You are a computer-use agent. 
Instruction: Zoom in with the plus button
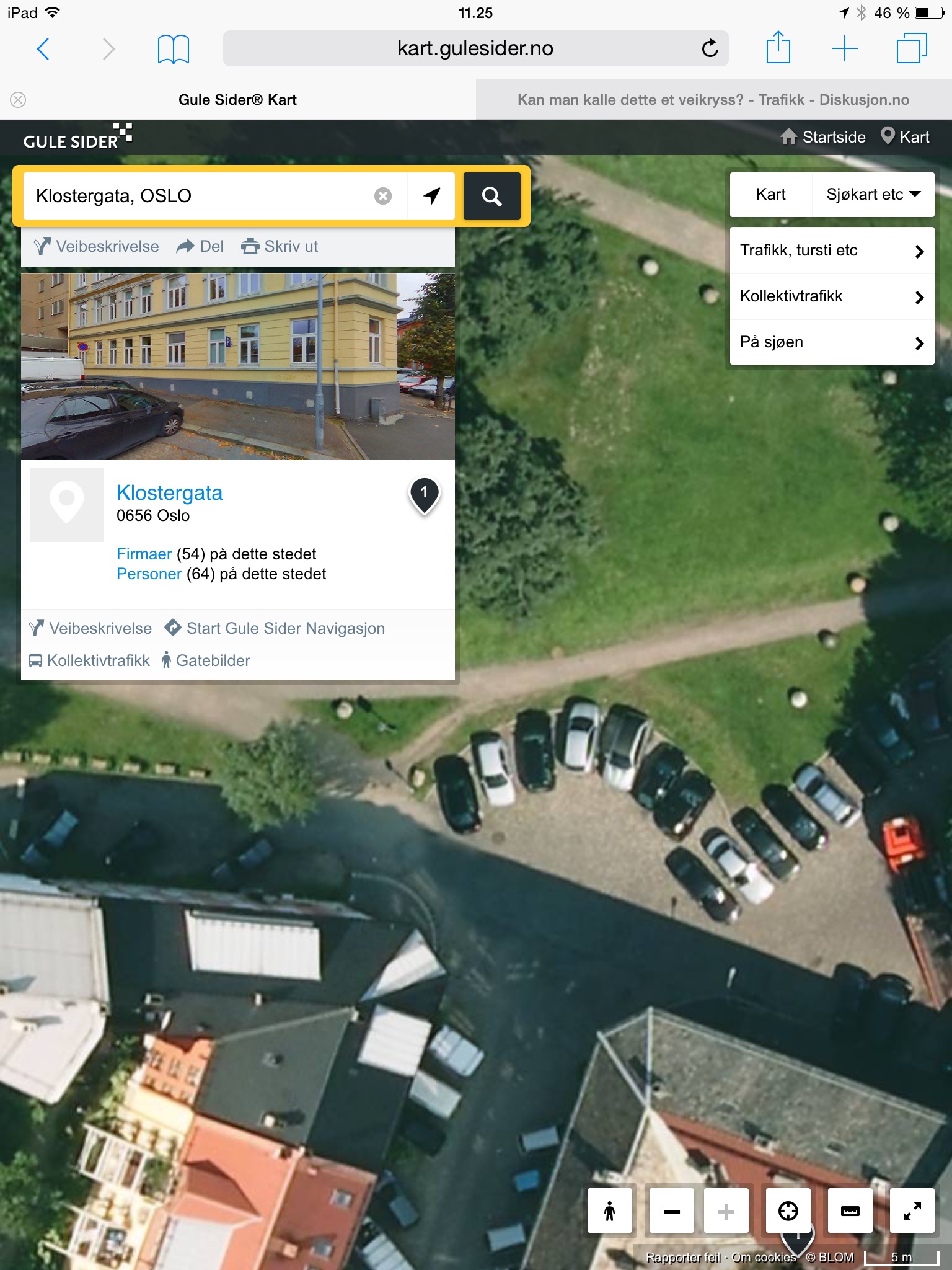726,1210
